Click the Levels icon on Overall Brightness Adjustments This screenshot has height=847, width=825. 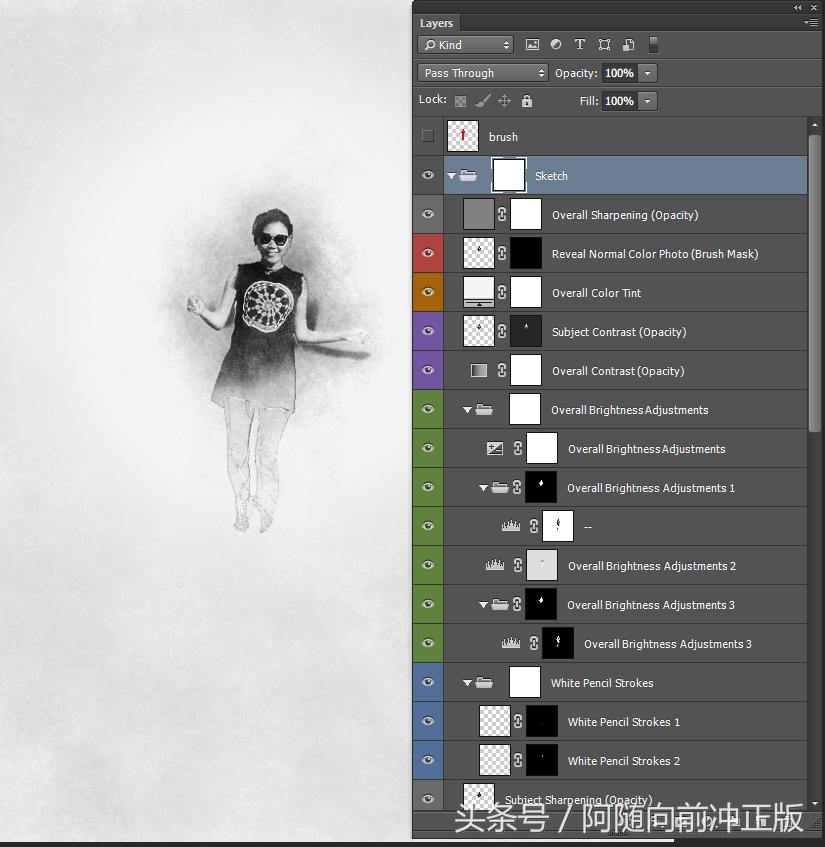(495, 448)
